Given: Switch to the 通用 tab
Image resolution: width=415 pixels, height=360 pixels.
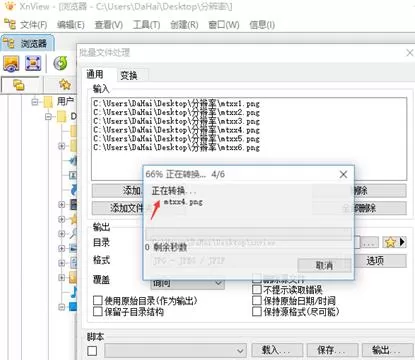Looking at the screenshot, I should (95, 74).
